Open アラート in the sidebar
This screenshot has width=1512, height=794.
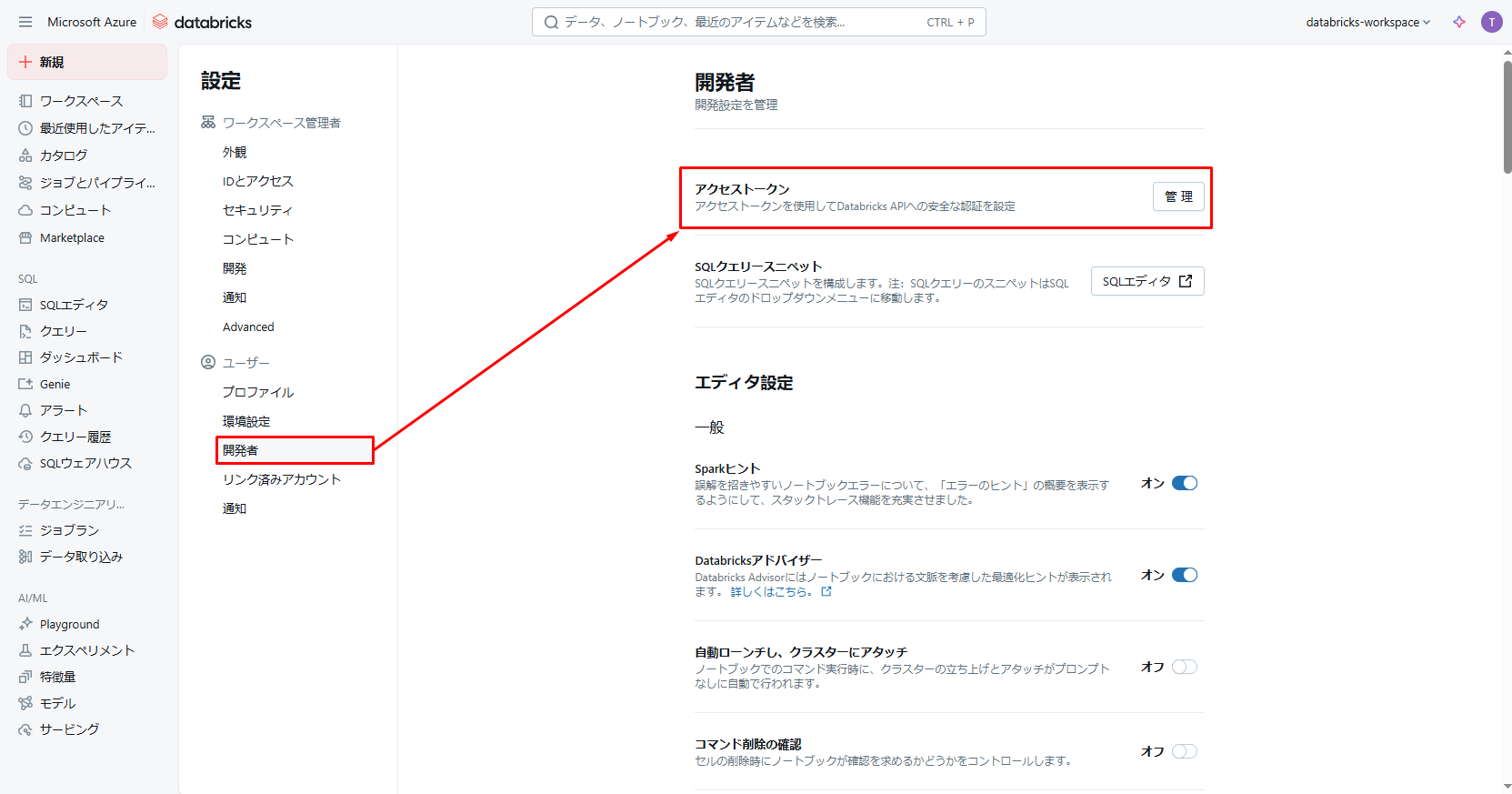coord(64,410)
